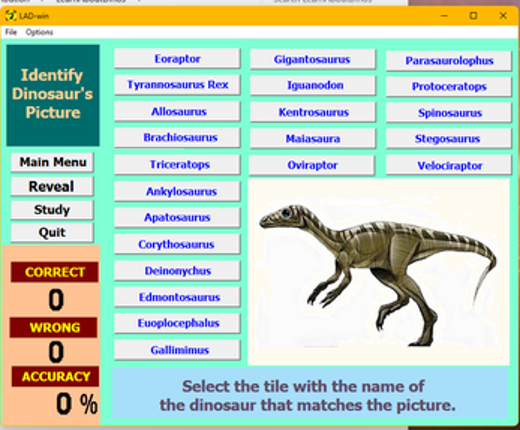Viewport: 520px width, 430px height.
Task: Pick the Apatosaurus tile
Action: coord(177,218)
